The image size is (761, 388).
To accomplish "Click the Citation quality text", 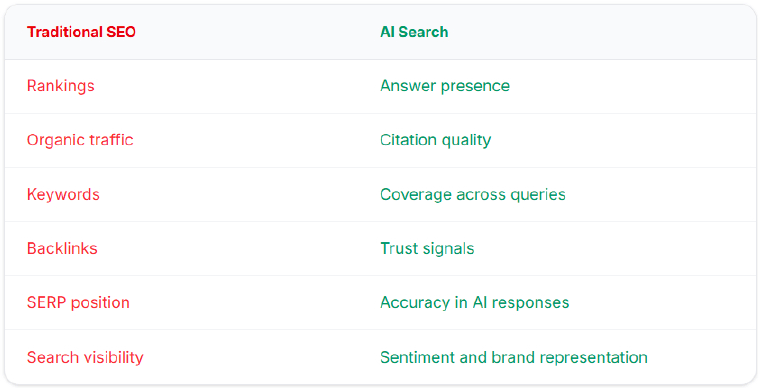I will coord(436,140).
